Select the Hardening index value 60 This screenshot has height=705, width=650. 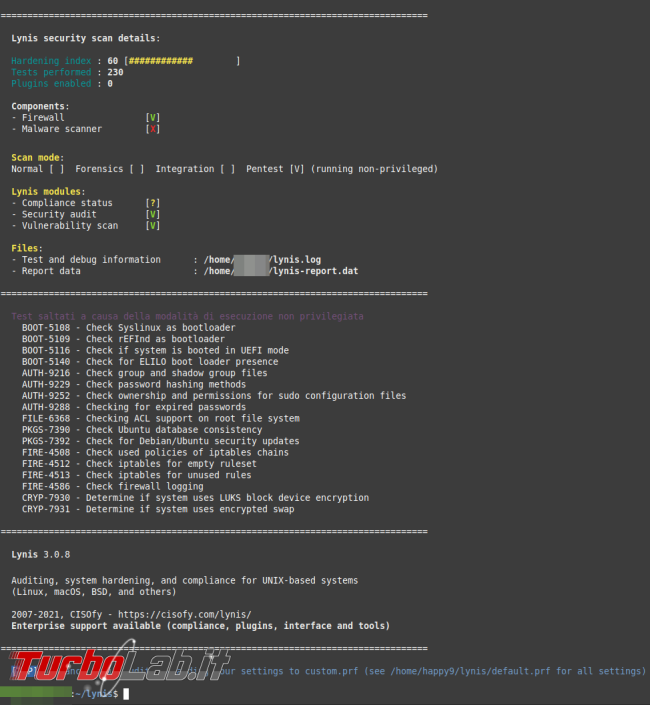(x=112, y=61)
